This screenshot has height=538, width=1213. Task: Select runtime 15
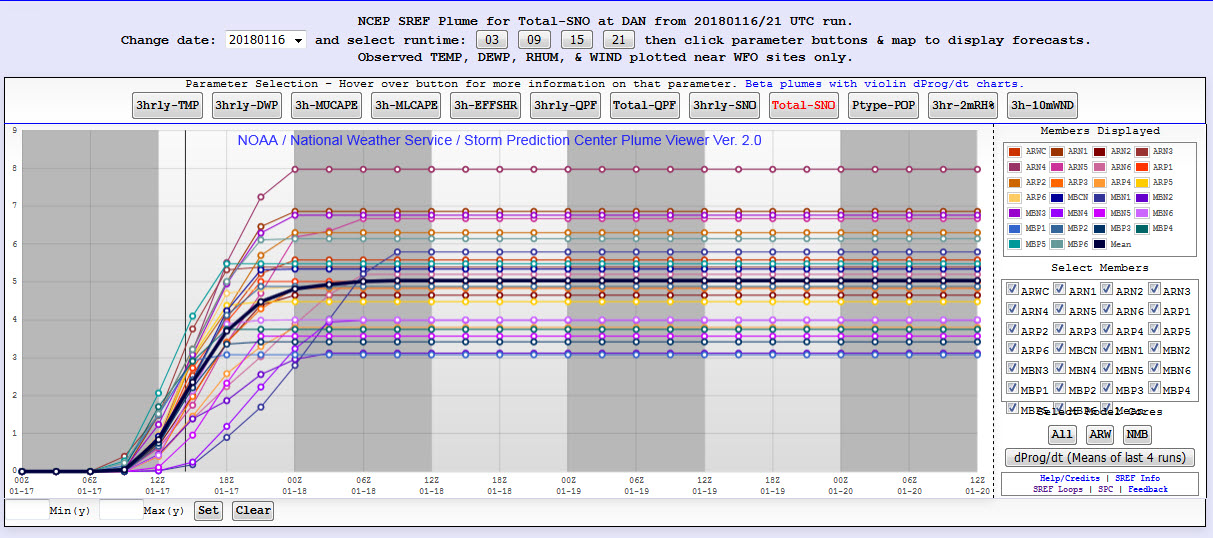(577, 40)
